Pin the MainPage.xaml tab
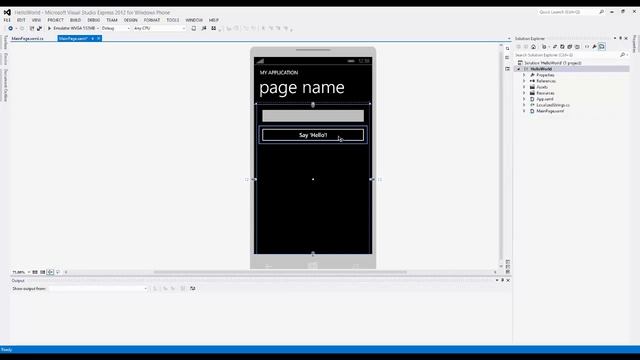 pos(93,38)
